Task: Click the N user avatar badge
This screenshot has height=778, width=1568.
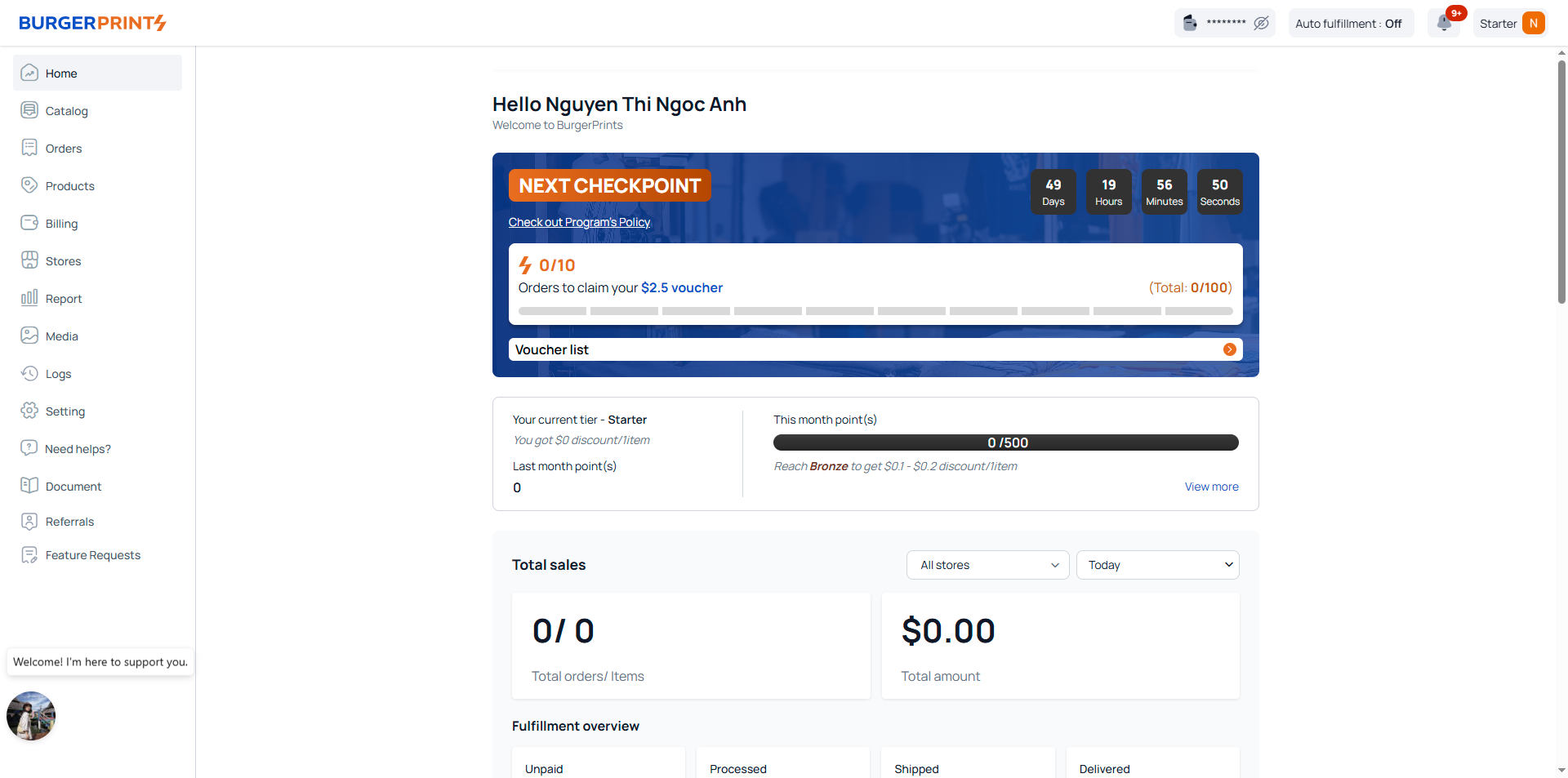Action: 1533,24
